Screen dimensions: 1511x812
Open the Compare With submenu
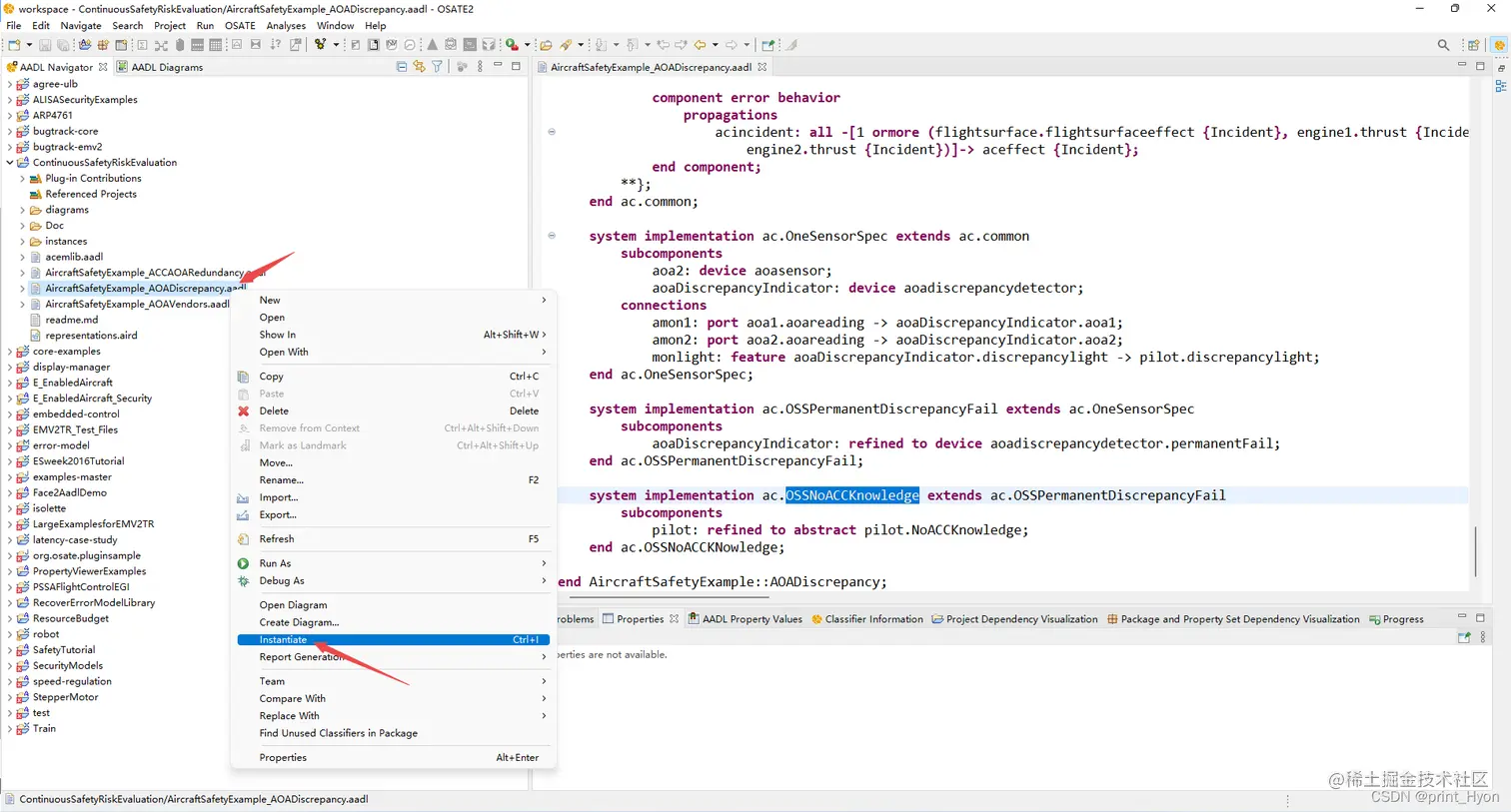click(394, 698)
